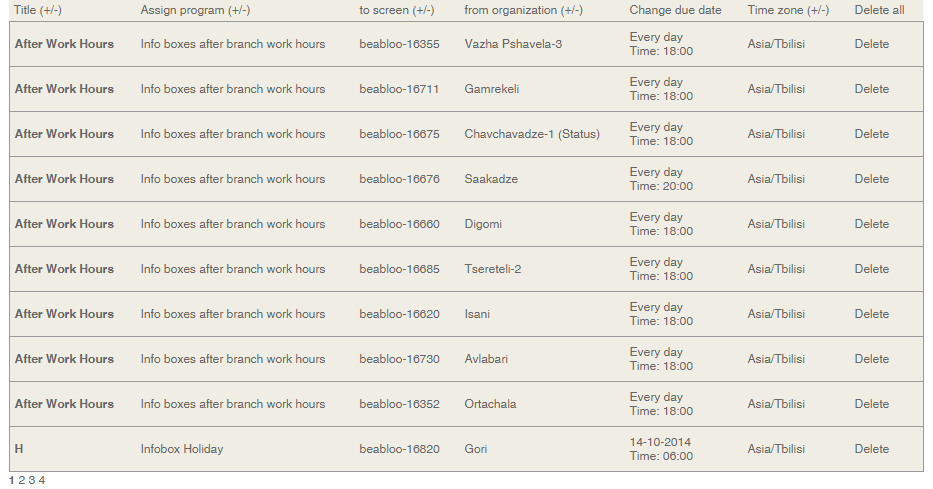The image size is (933, 489).
Task: Delete the Saakadze schedule row
Action: point(871,179)
